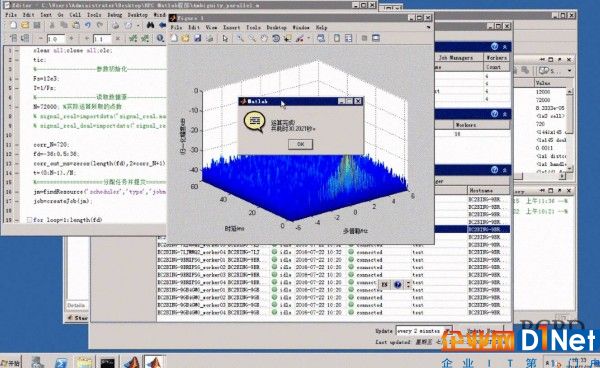The image size is (600, 368).
Task: Toggle the Rotate 3D tool
Action: (276, 38)
